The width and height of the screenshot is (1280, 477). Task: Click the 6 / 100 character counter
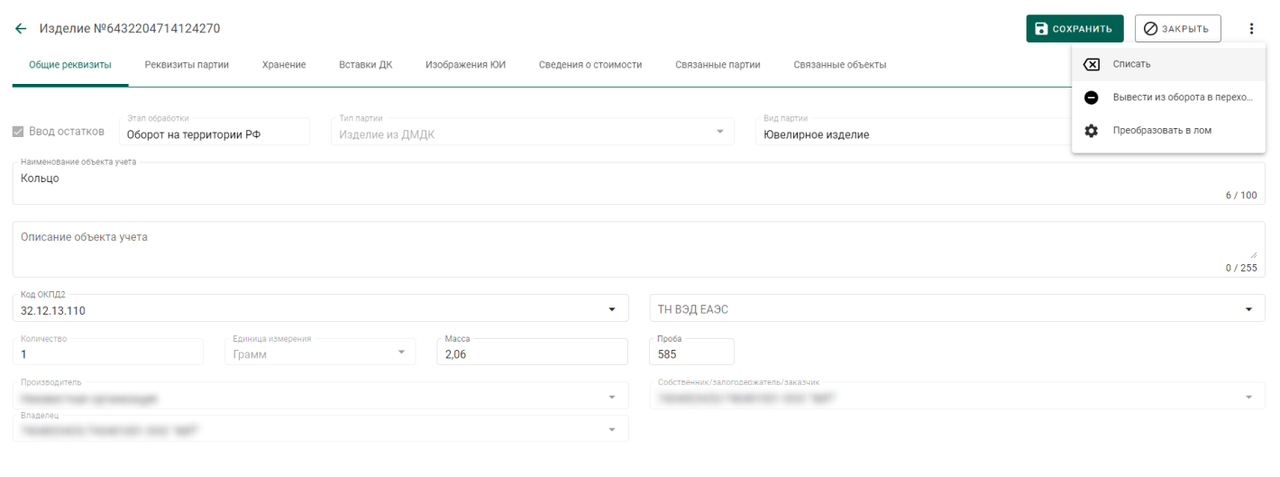(1241, 195)
